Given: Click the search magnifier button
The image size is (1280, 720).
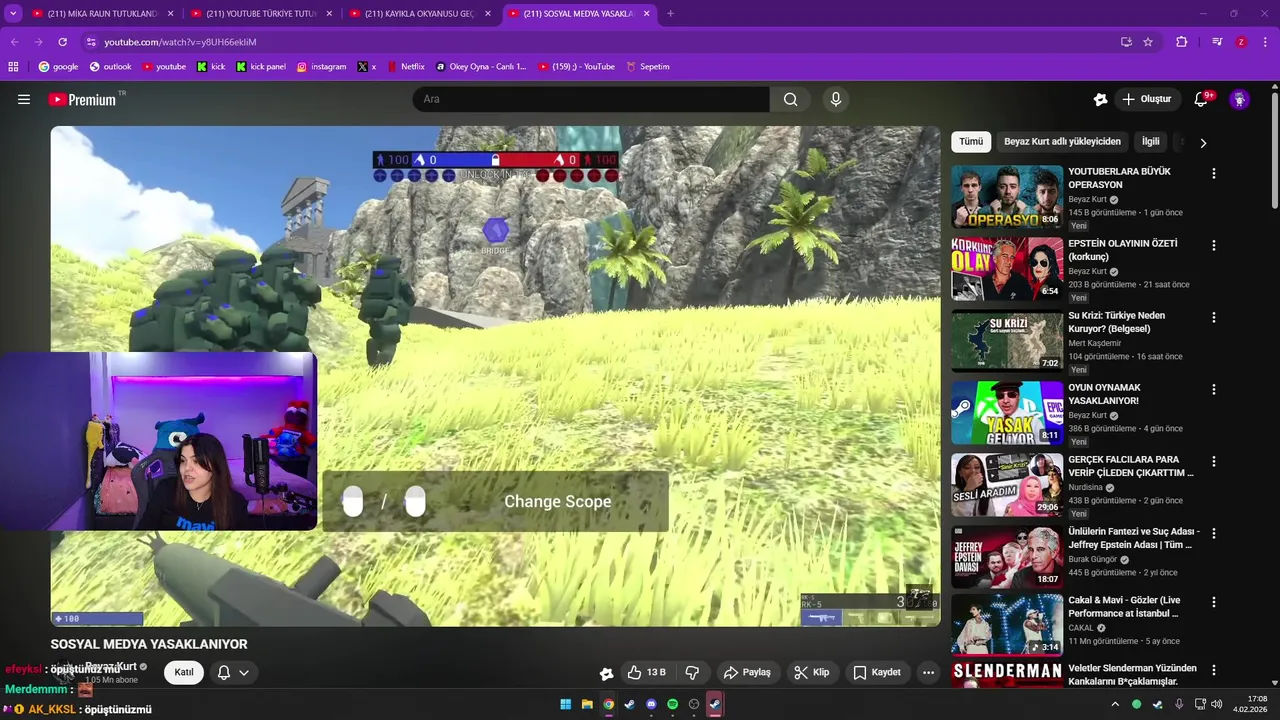Looking at the screenshot, I should (790, 99).
